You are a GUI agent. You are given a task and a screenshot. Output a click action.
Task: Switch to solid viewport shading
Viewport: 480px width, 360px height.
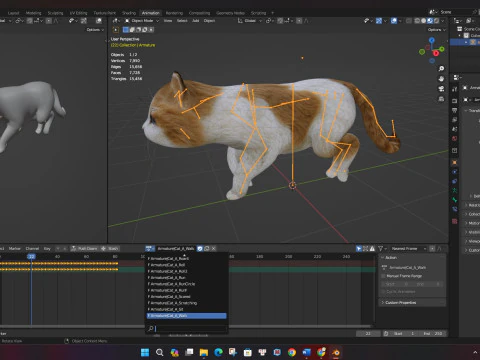point(423,21)
